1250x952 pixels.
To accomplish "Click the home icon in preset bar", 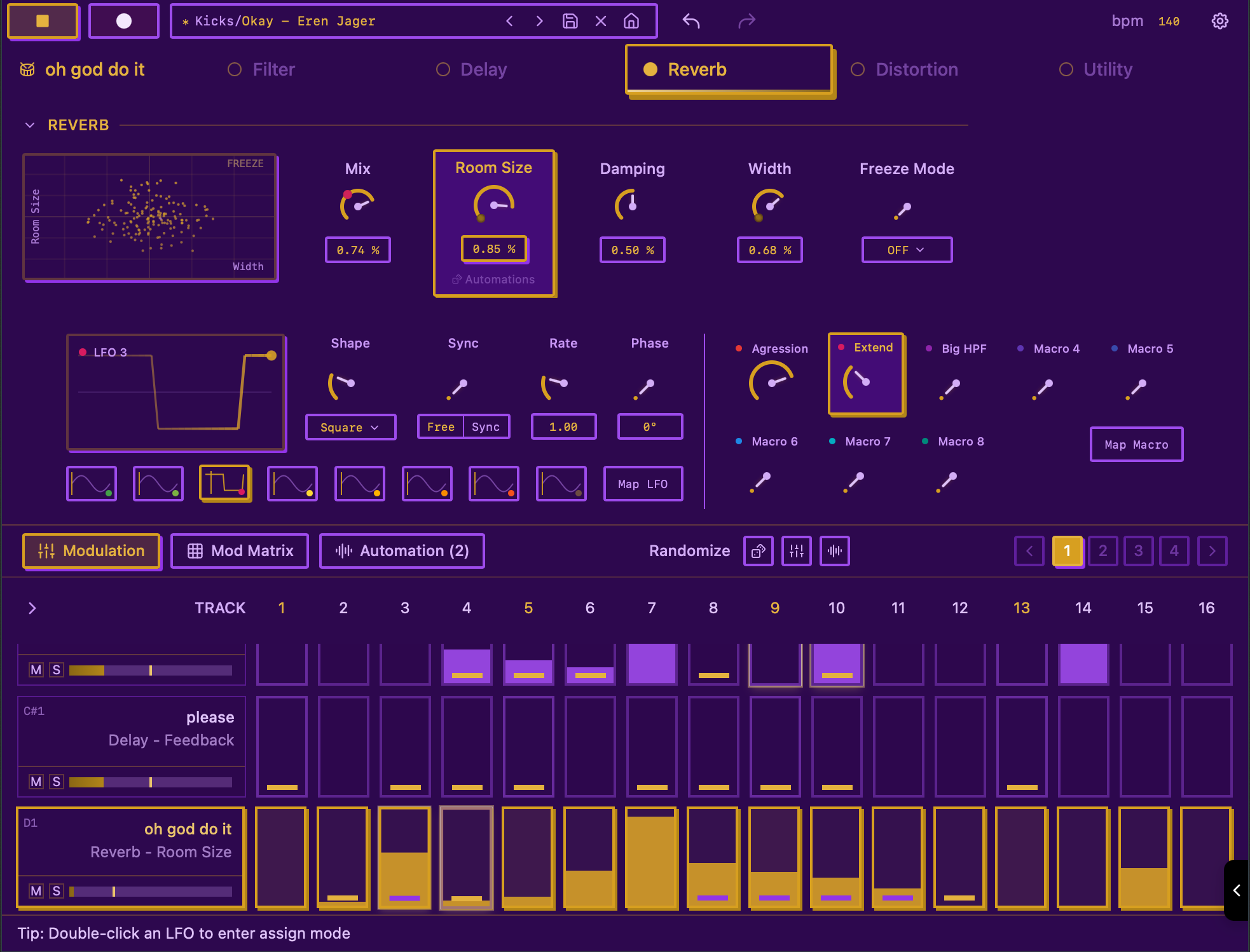I will pyautogui.click(x=631, y=21).
